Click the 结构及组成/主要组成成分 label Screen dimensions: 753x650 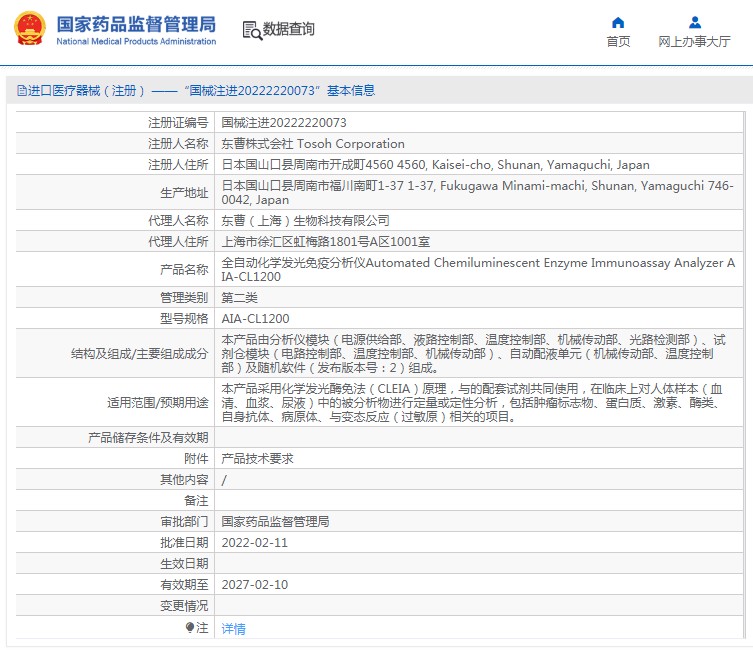pos(139,354)
